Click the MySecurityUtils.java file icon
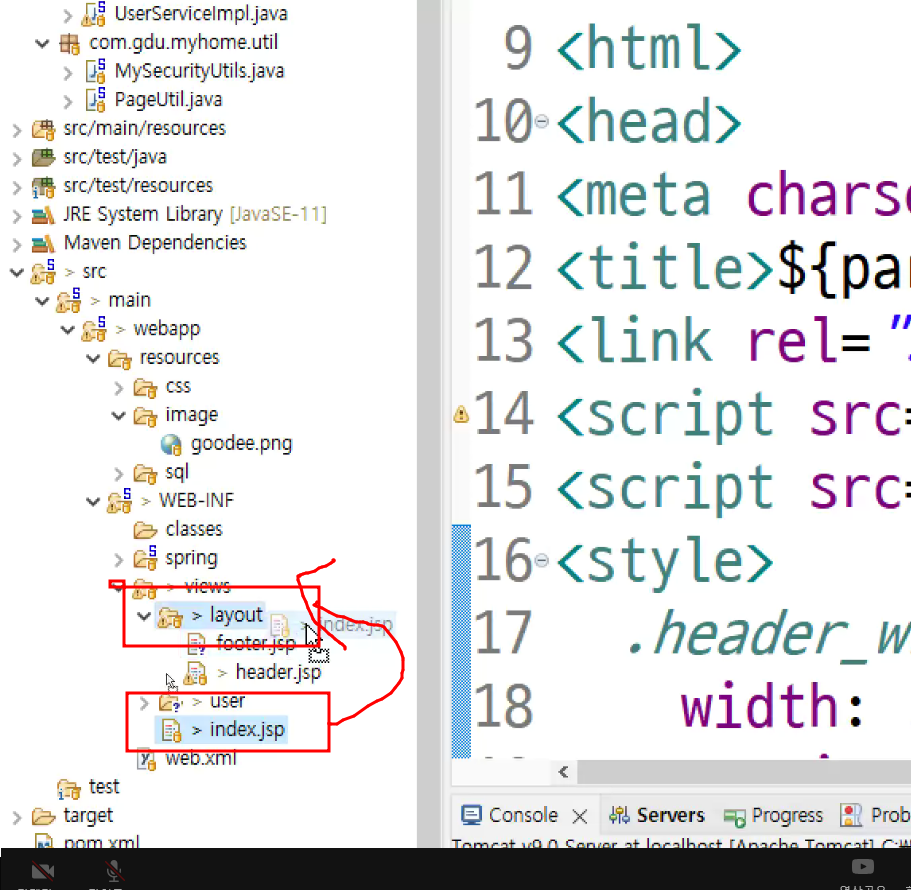Image resolution: width=911 pixels, height=890 pixels. click(95, 71)
